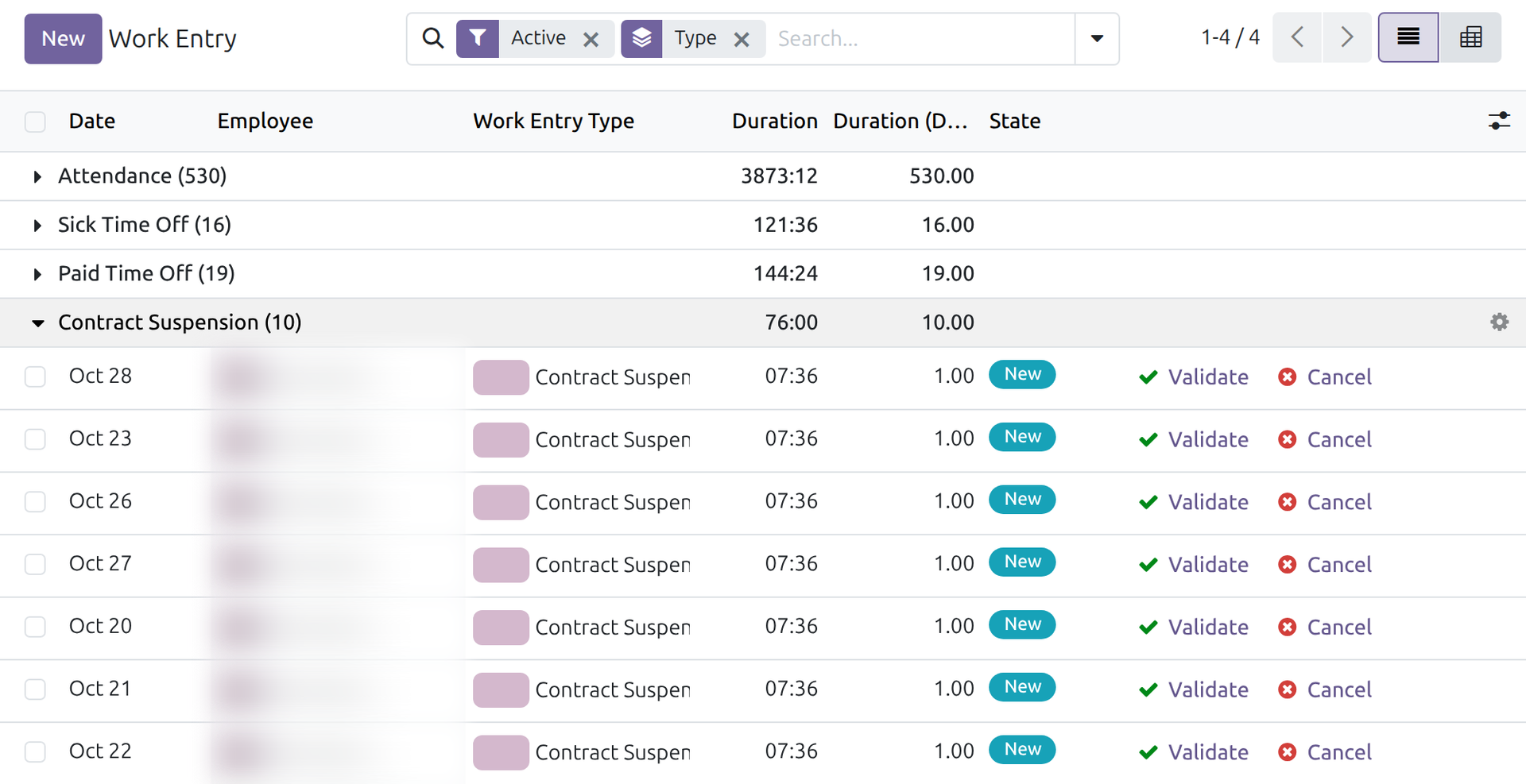Screen dimensions: 1526x784
Task: Sort by State column header
Action: coord(1015,121)
